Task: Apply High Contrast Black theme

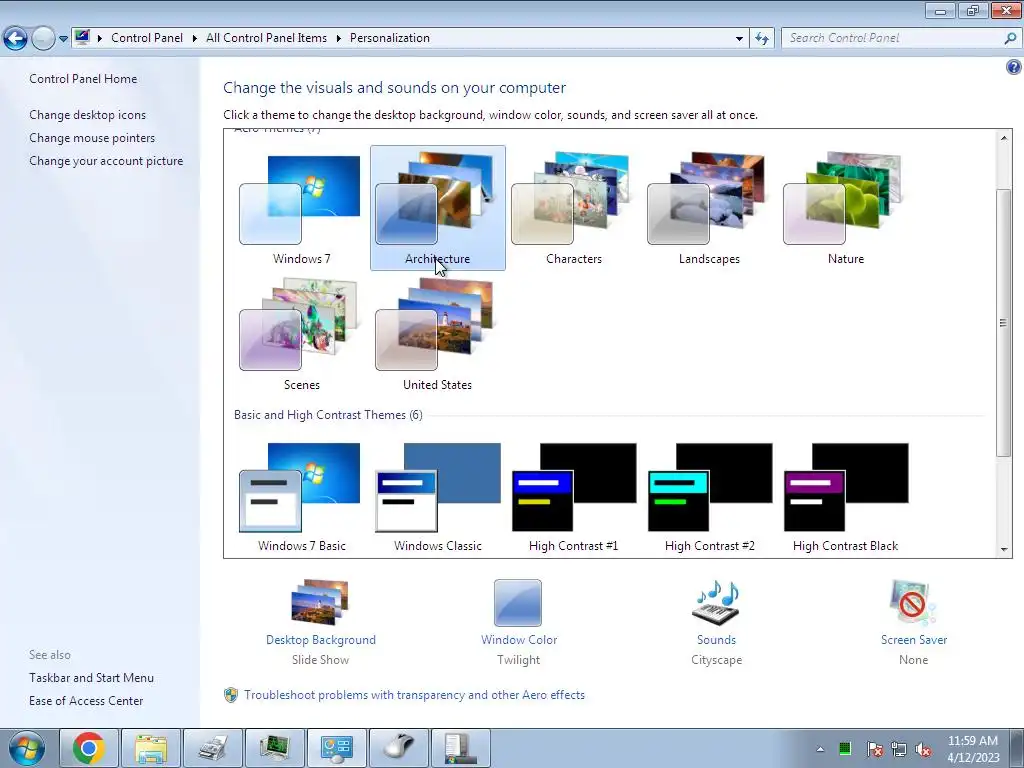Action: (x=846, y=498)
